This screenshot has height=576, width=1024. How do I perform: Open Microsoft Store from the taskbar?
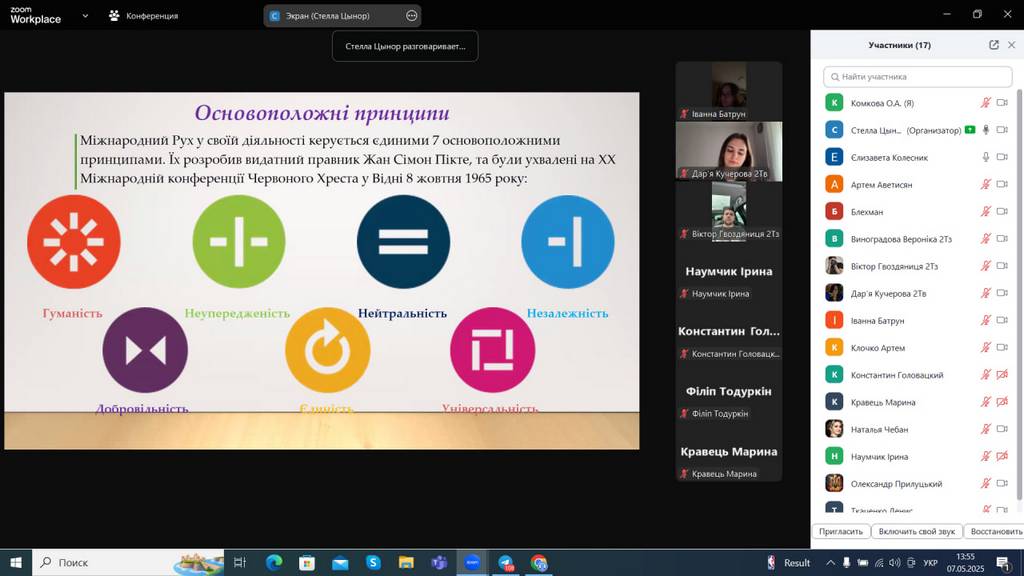(x=307, y=562)
